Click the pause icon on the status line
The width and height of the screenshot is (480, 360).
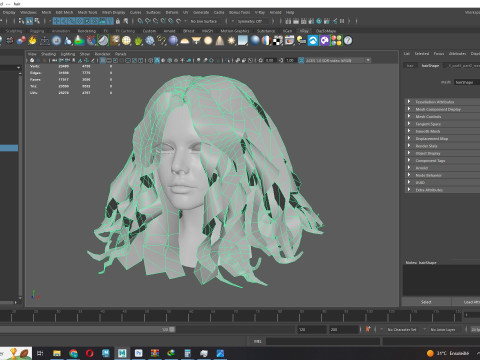click(342, 21)
